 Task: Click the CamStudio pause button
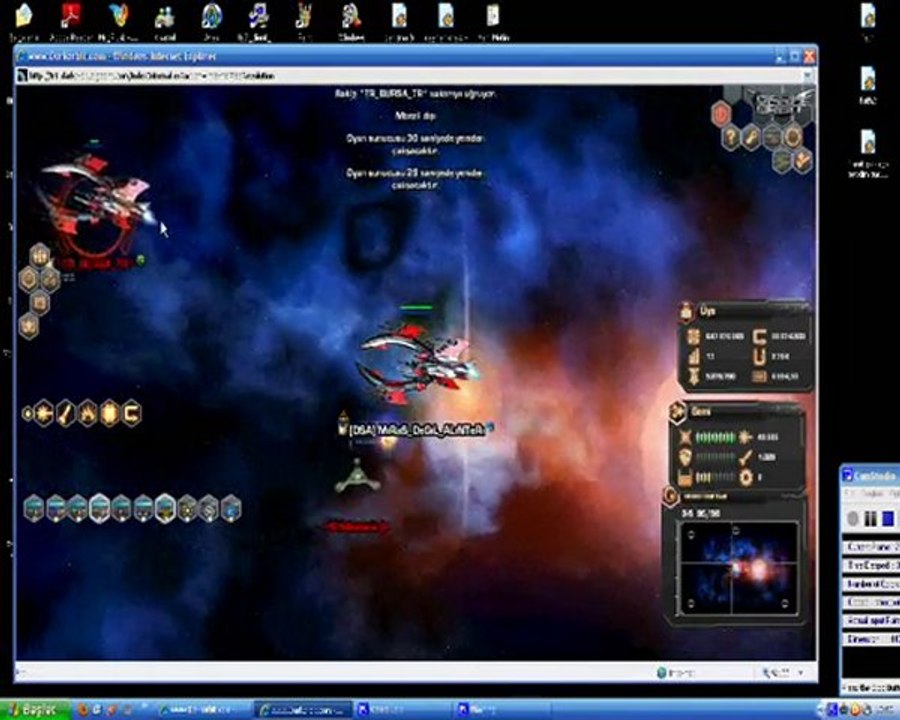[871, 518]
